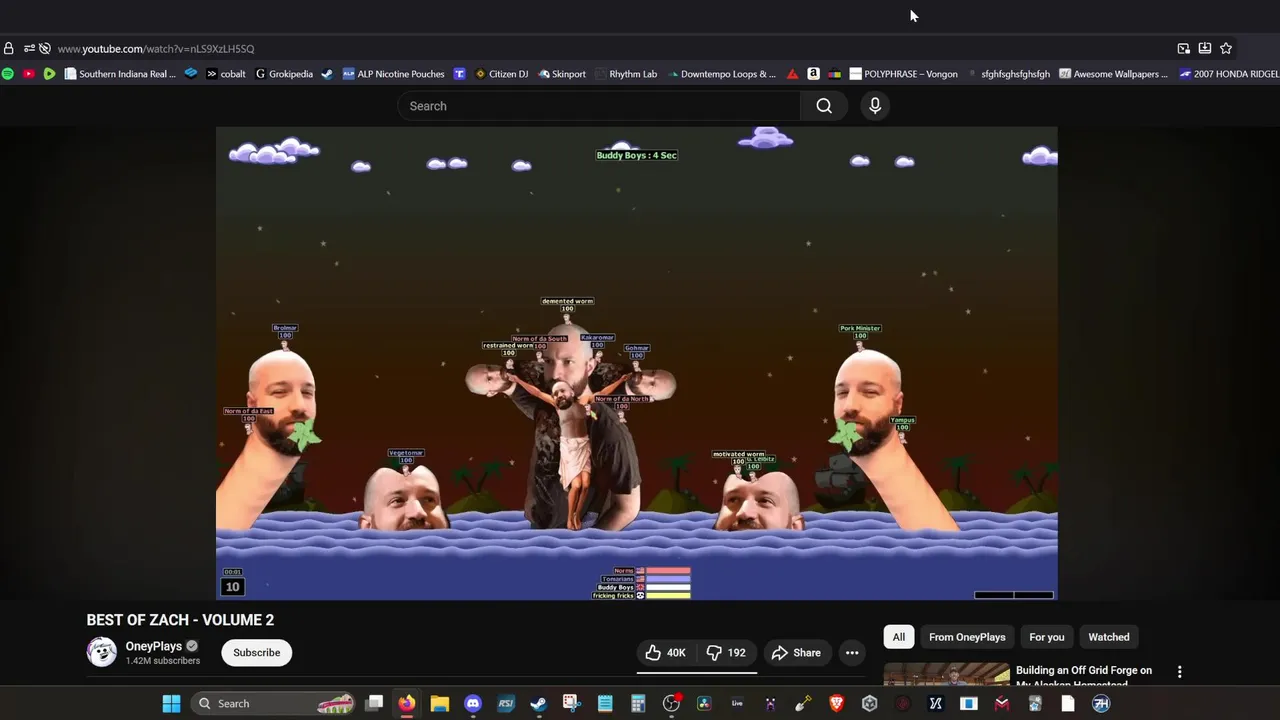
Task: Click the video player to pause playback
Action: click(636, 363)
